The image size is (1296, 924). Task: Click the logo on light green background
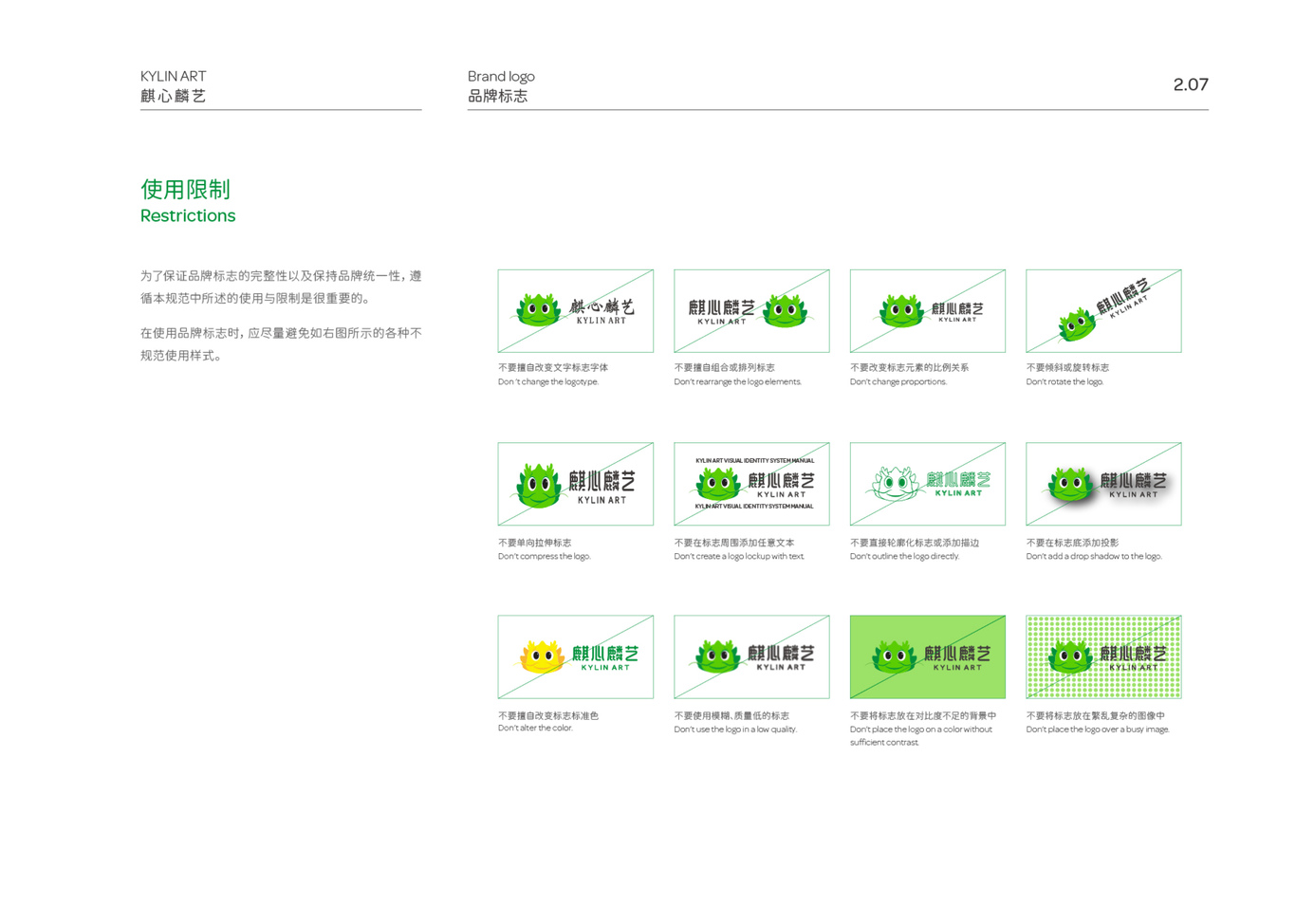pos(927,656)
